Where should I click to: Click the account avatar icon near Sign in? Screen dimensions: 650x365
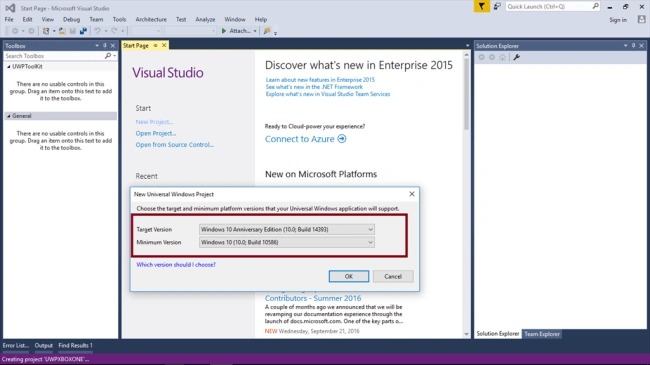(x=642, y=19)
